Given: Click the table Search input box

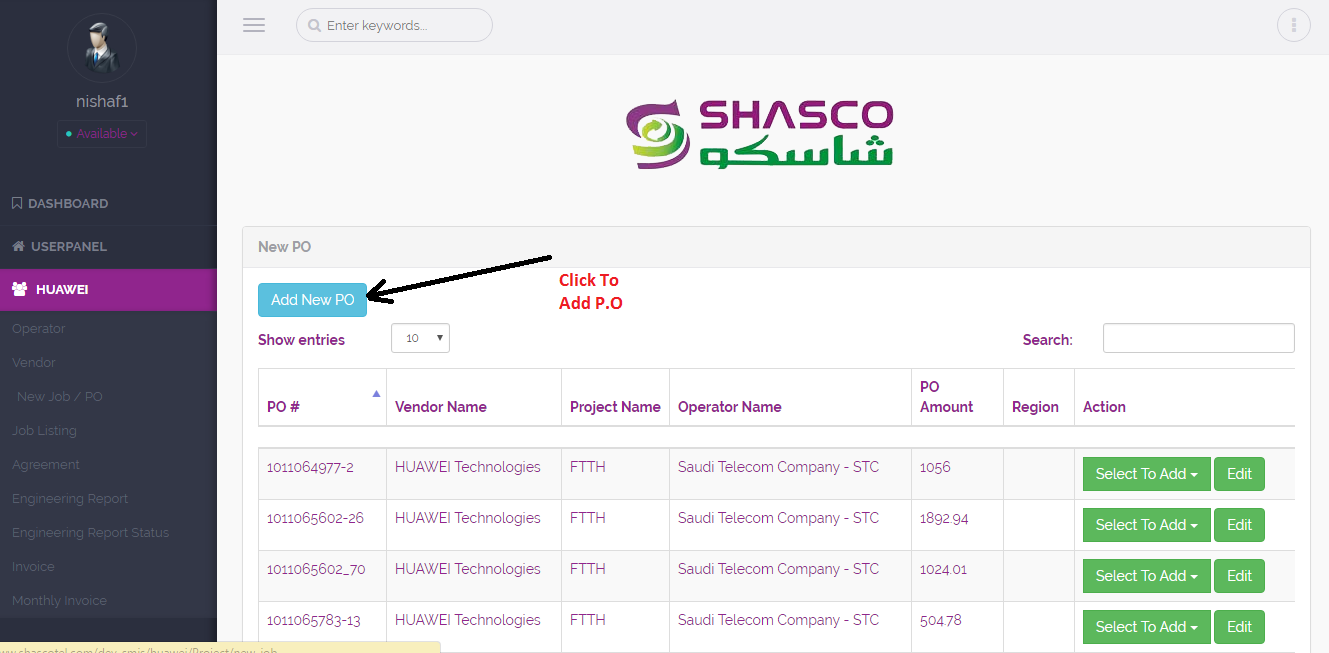Looking at the screenshot, I should coord(1198,338).
